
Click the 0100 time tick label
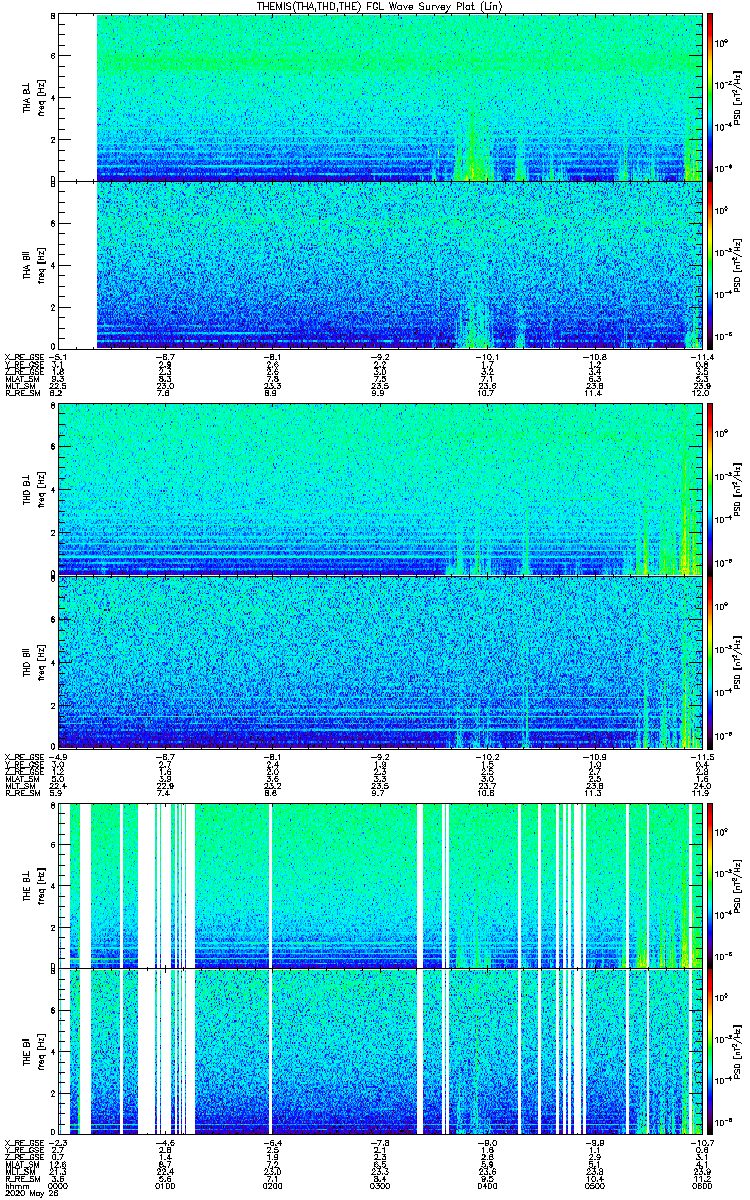click(166, 1186)
